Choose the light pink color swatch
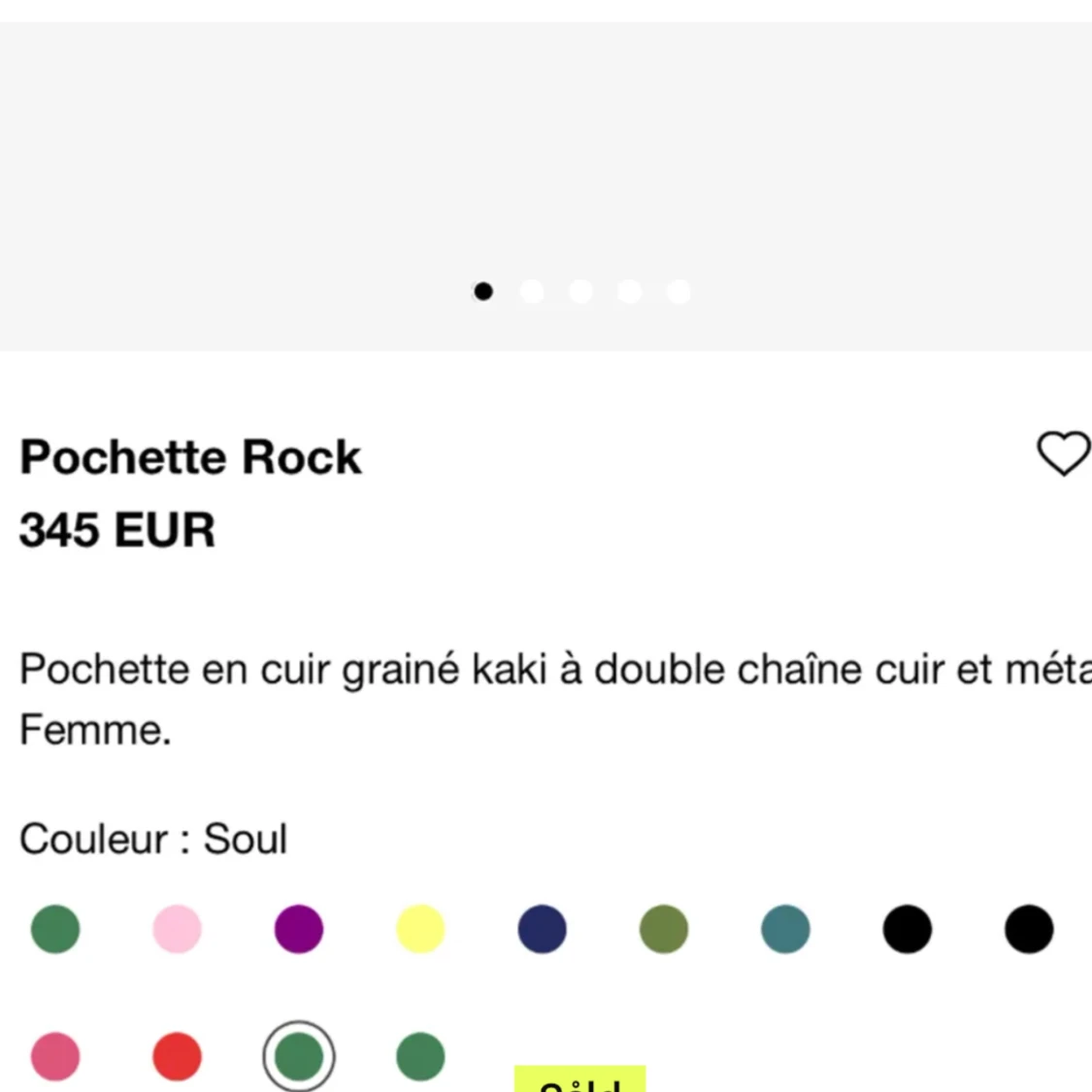The height and width of the screenshot is (1092, 1092). pyautogui.click(x=177, y=929)
